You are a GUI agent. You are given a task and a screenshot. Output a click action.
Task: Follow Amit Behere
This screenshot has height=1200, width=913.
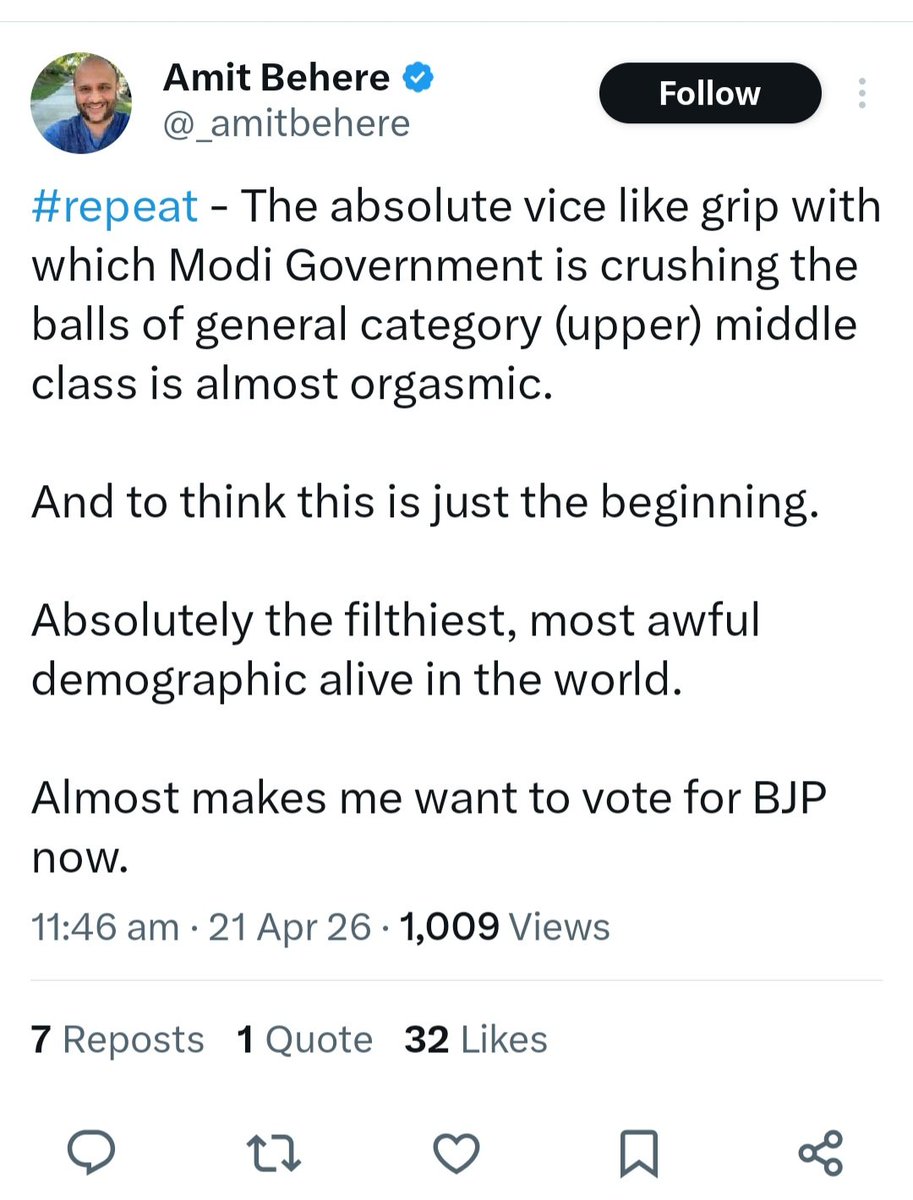[x=709, y=94]
